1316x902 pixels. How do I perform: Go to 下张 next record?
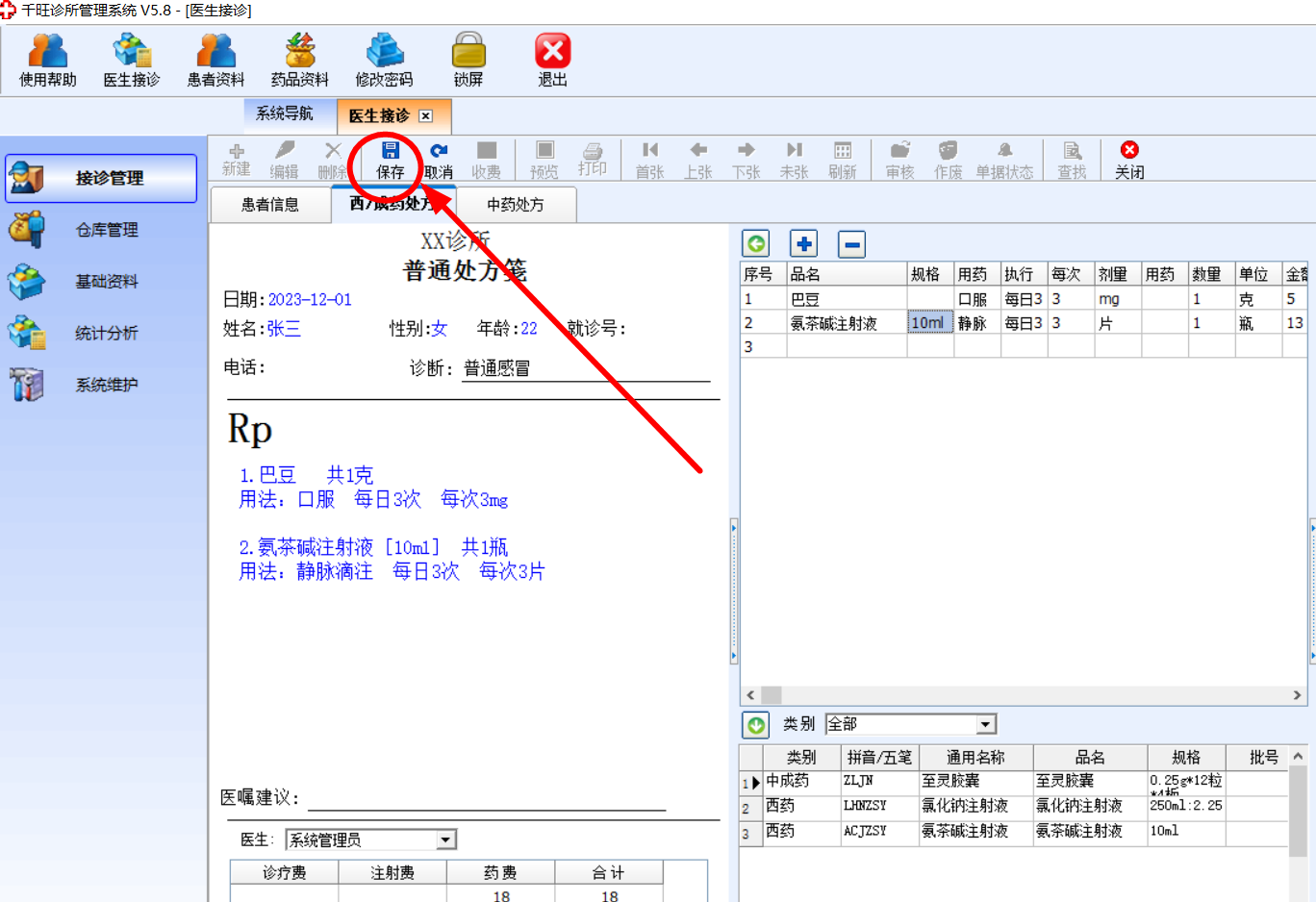[x=747, y=160]
